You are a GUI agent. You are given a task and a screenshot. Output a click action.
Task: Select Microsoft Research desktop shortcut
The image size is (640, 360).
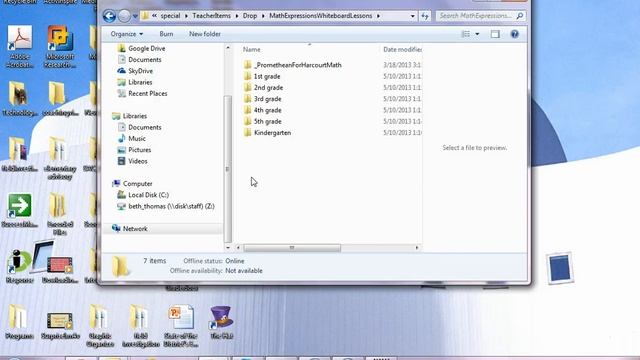pos(60,46)
